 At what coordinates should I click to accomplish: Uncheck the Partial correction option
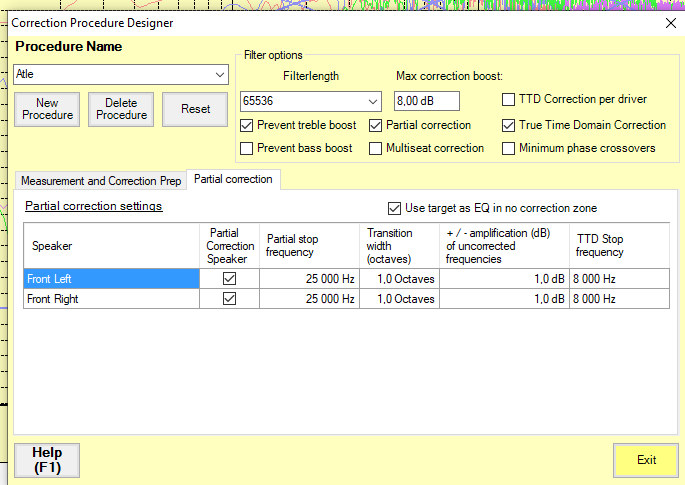(376, 126)
